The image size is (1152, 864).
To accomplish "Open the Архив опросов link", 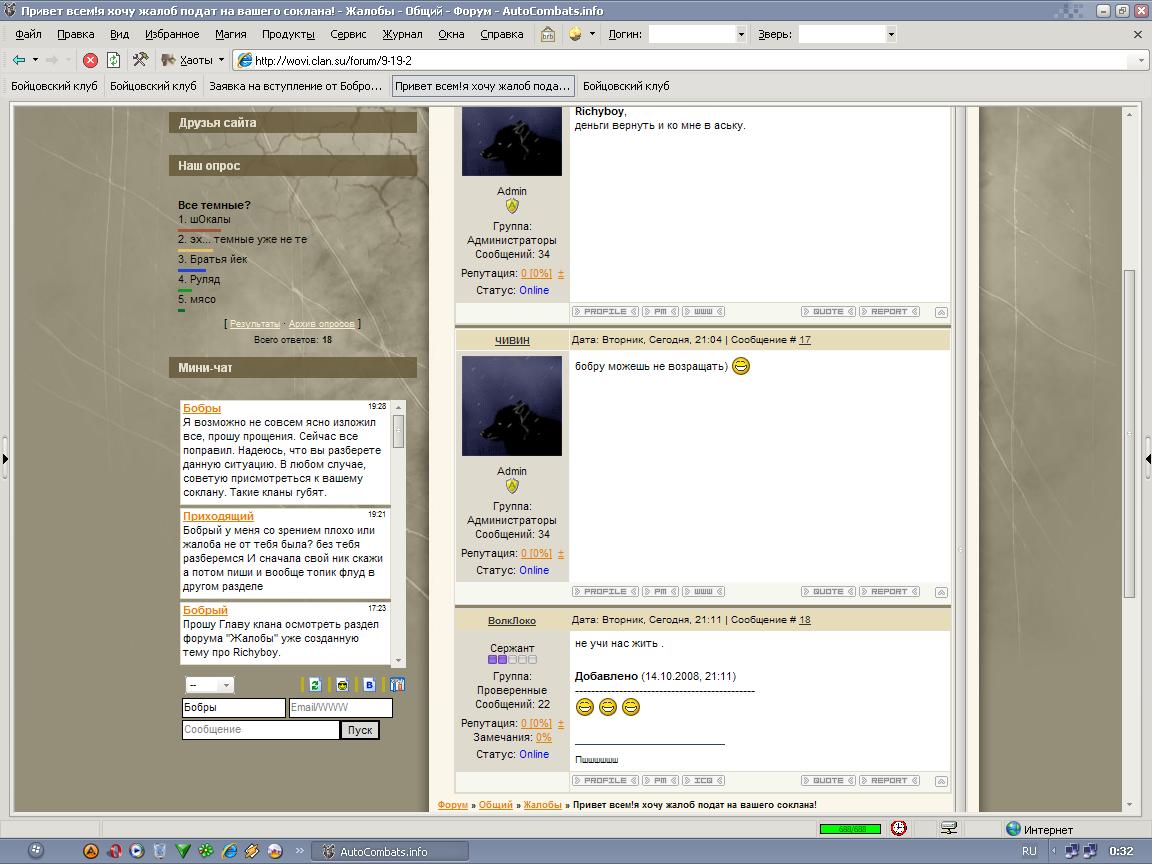I will point(322,324).
